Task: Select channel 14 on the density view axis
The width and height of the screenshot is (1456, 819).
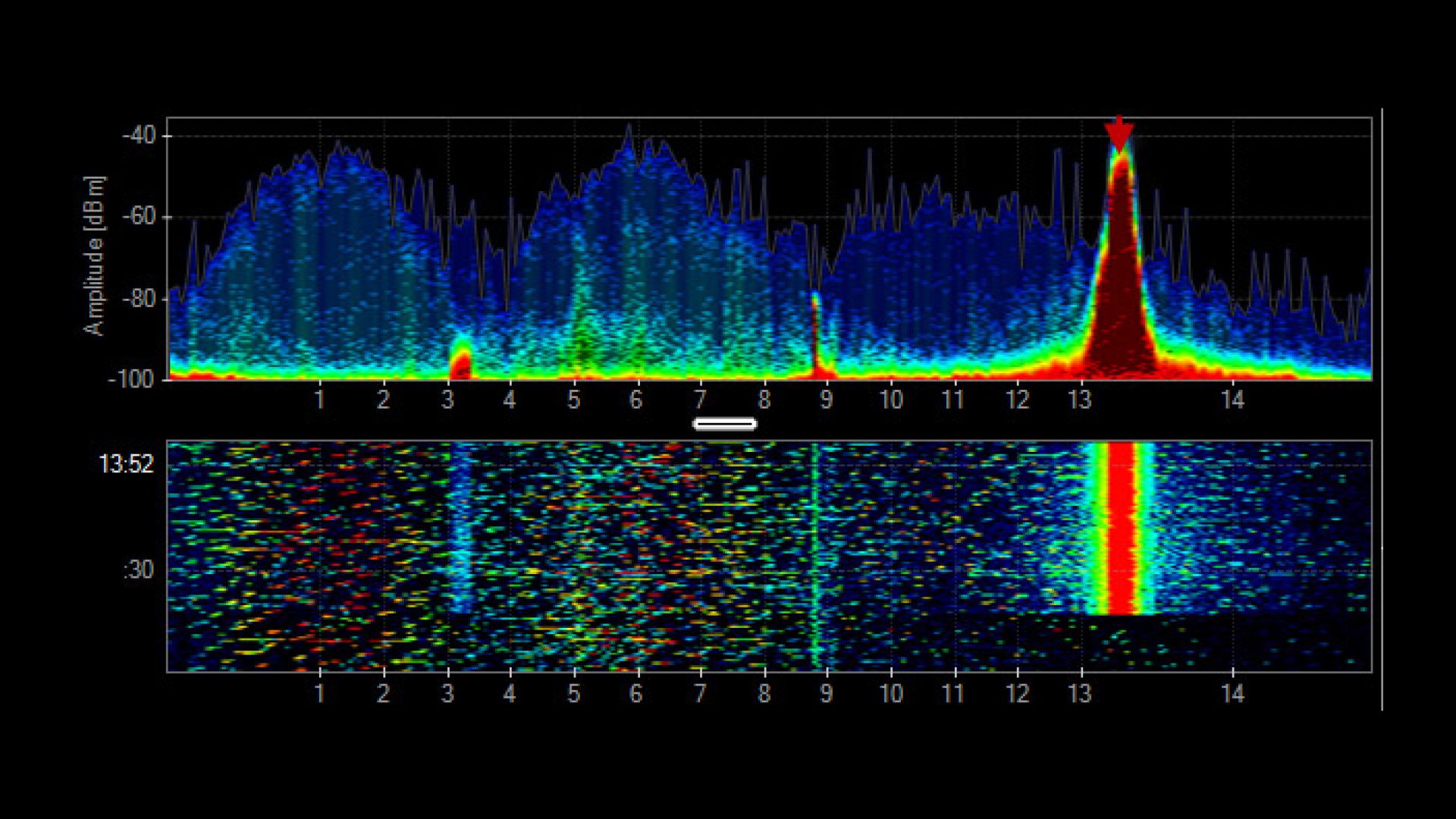Action: (1233, 399)
